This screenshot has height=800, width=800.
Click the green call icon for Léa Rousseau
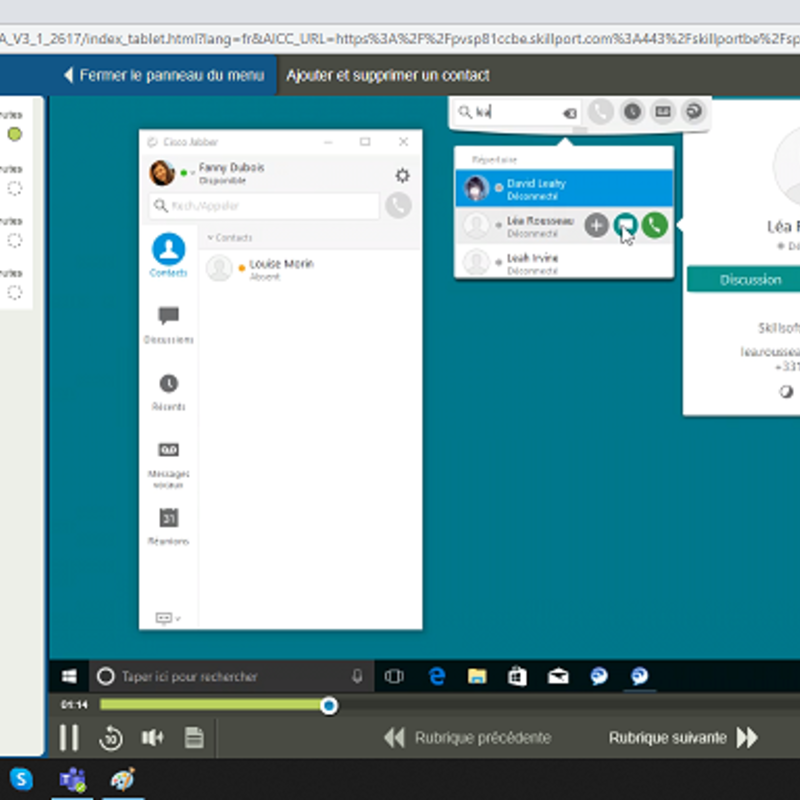tap(655, 226)
